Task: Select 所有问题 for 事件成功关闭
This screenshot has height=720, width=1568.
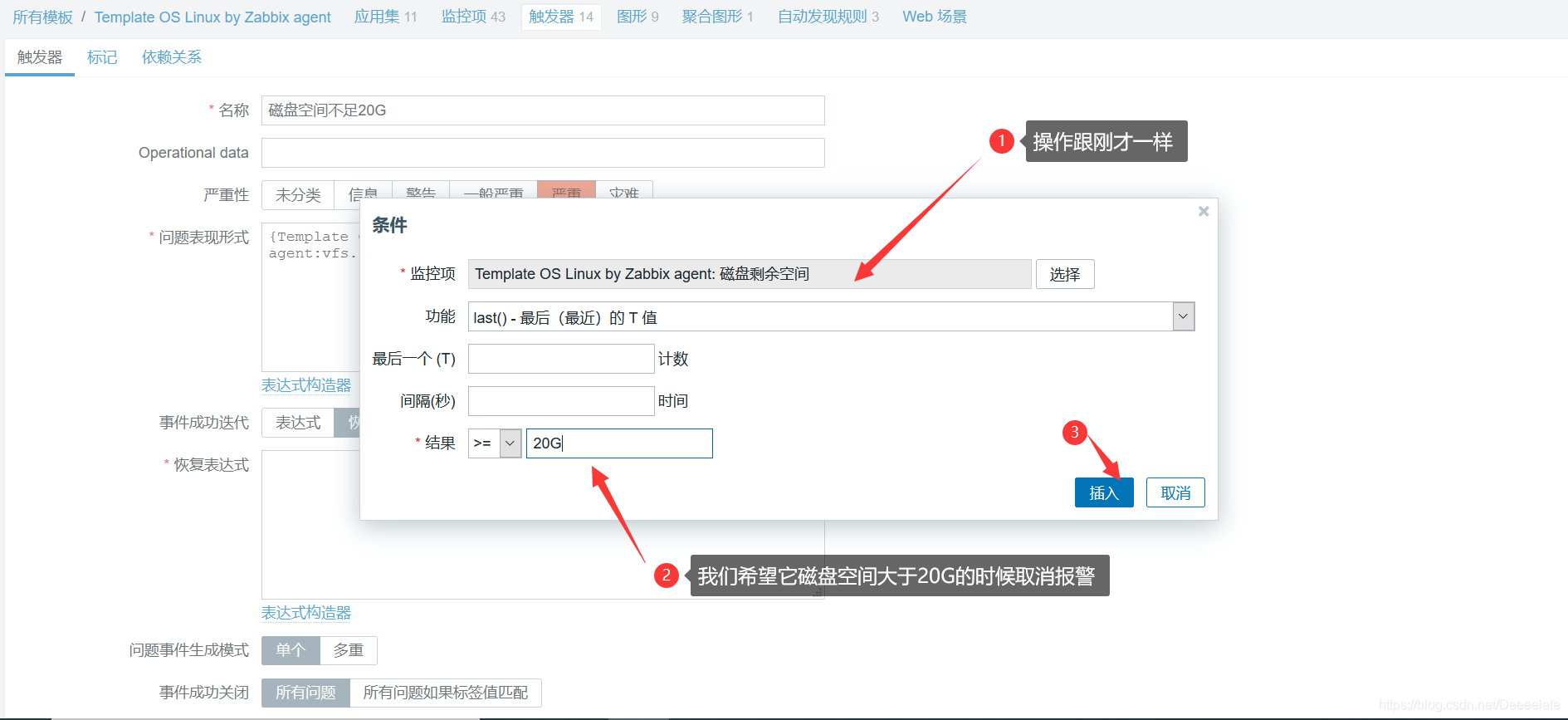Action: point(305,693)
